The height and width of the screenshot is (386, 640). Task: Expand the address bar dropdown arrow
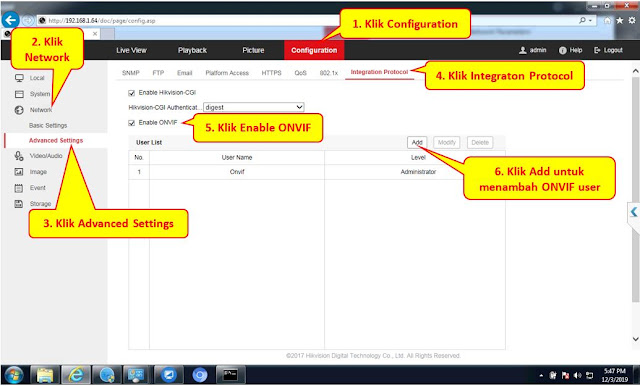590,20
